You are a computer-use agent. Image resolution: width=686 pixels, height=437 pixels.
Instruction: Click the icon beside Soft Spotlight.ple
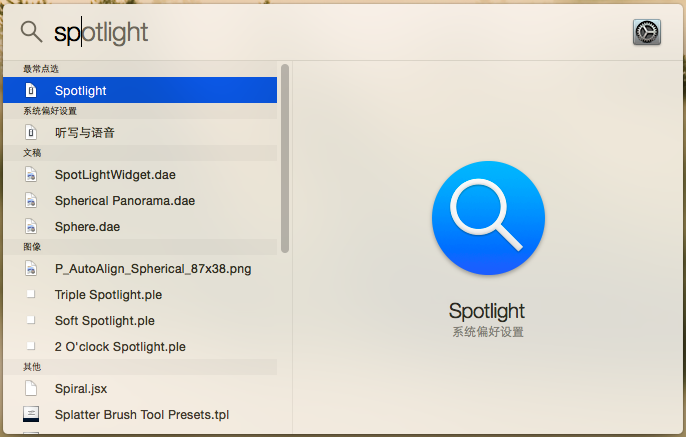pos(31,320)
